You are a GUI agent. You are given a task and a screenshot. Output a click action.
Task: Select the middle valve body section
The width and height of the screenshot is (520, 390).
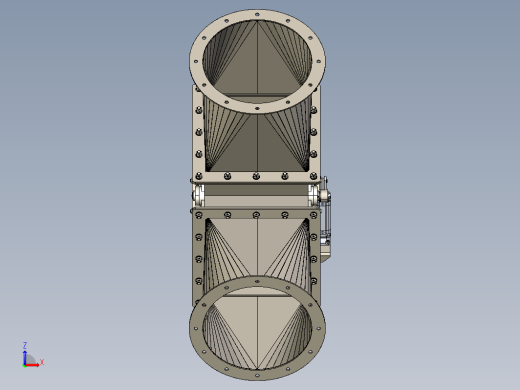pos(256,196)
